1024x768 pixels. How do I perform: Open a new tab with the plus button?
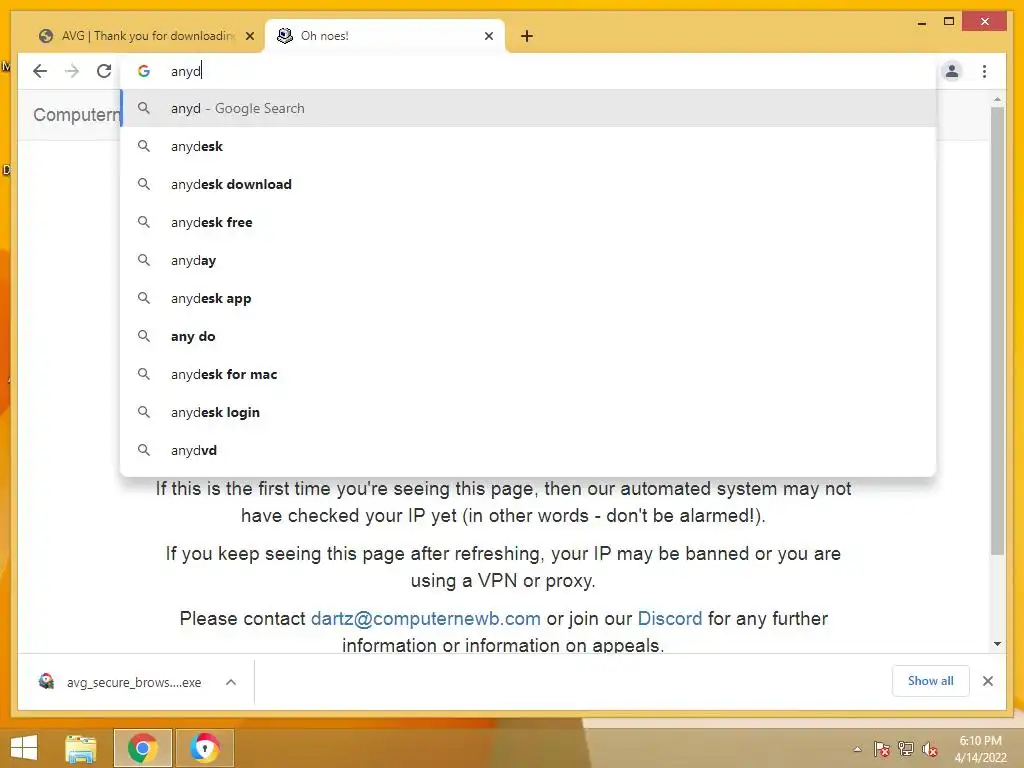pos(527,36)
